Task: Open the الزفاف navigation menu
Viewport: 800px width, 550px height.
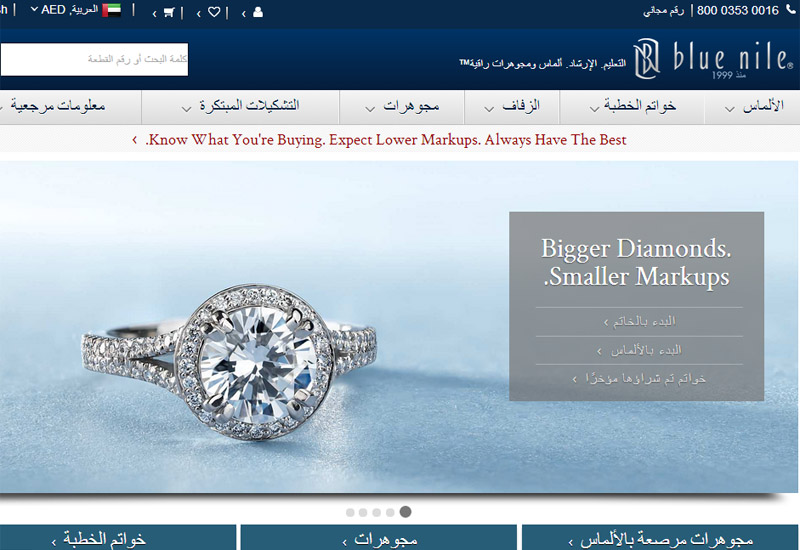Action: (512, 107)
